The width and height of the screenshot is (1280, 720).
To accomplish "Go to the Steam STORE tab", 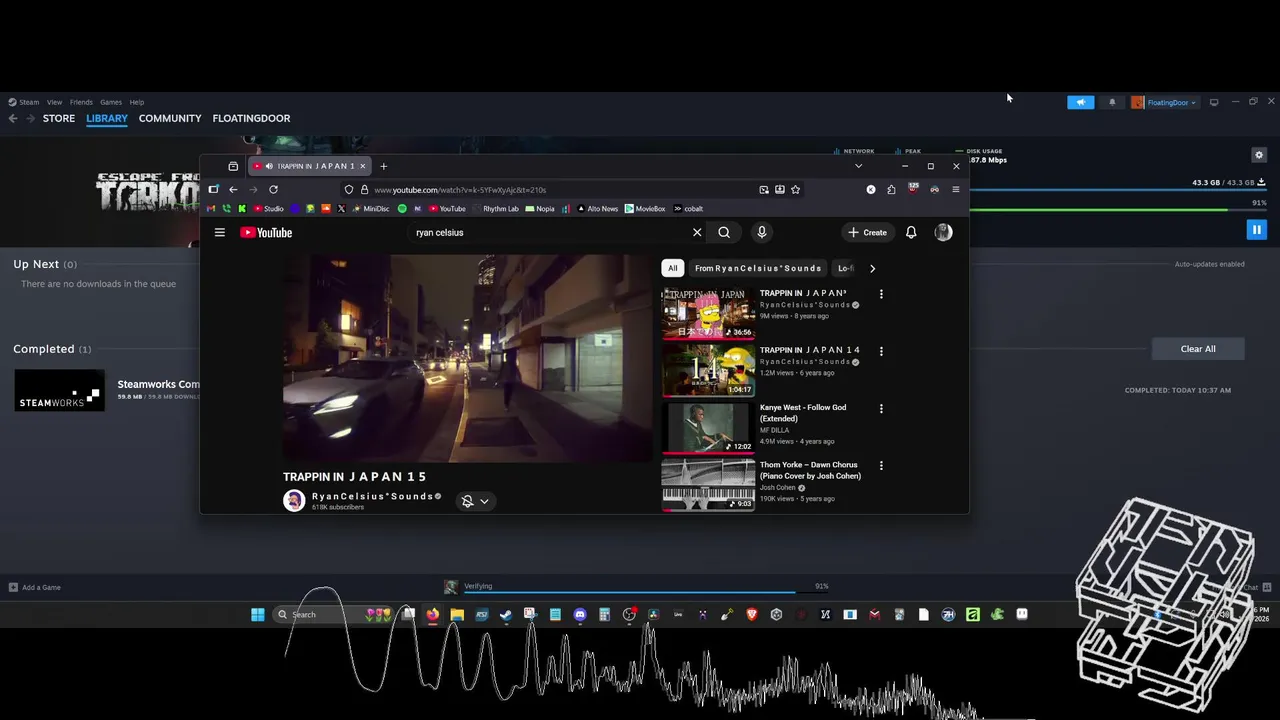I will (59, 118).
